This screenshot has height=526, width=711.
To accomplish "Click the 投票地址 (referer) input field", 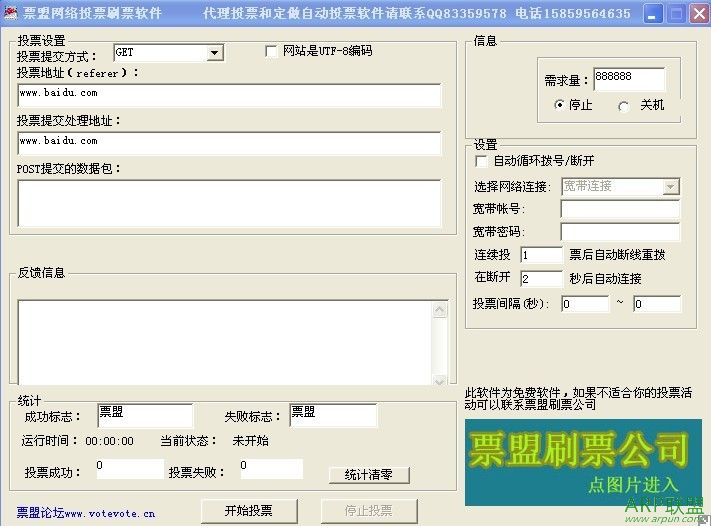I will pos(229,95).
